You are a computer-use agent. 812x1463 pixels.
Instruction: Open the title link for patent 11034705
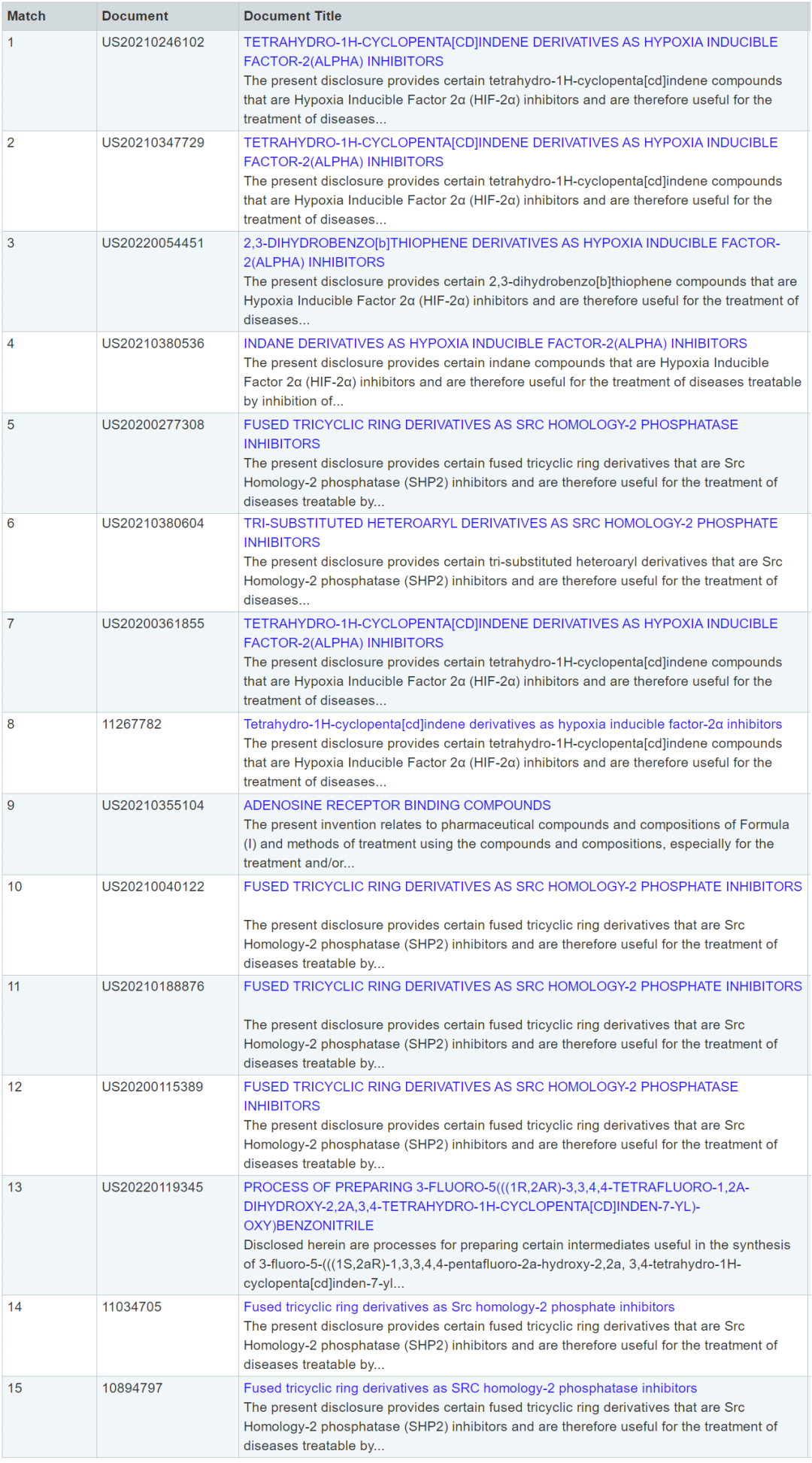[459, 1307]
